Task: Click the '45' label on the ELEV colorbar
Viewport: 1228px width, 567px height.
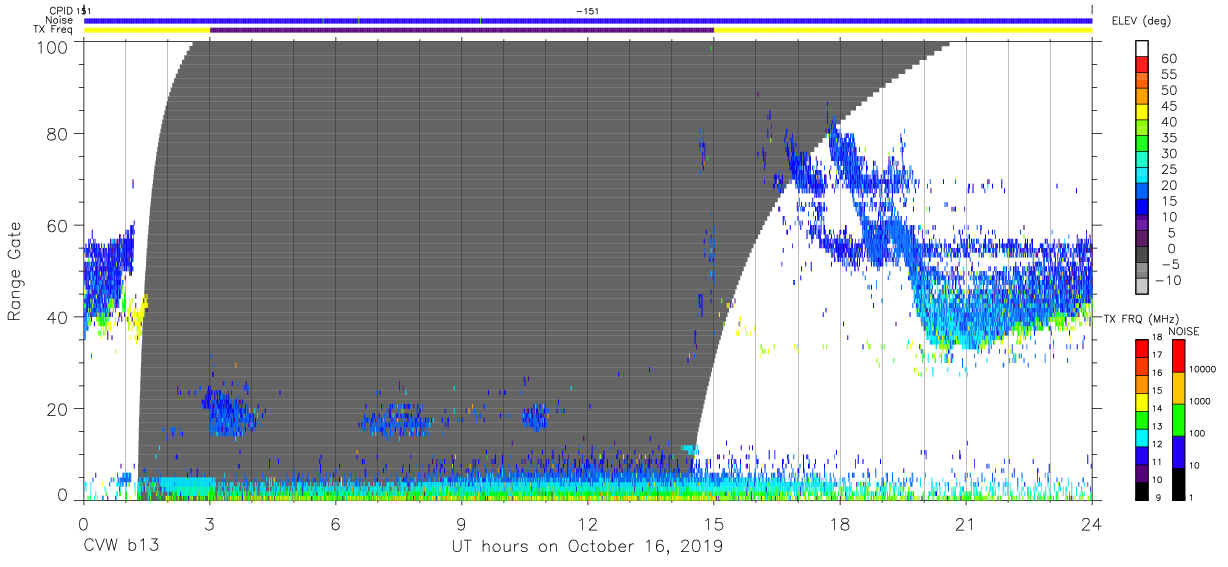Action: (1168, 106)
